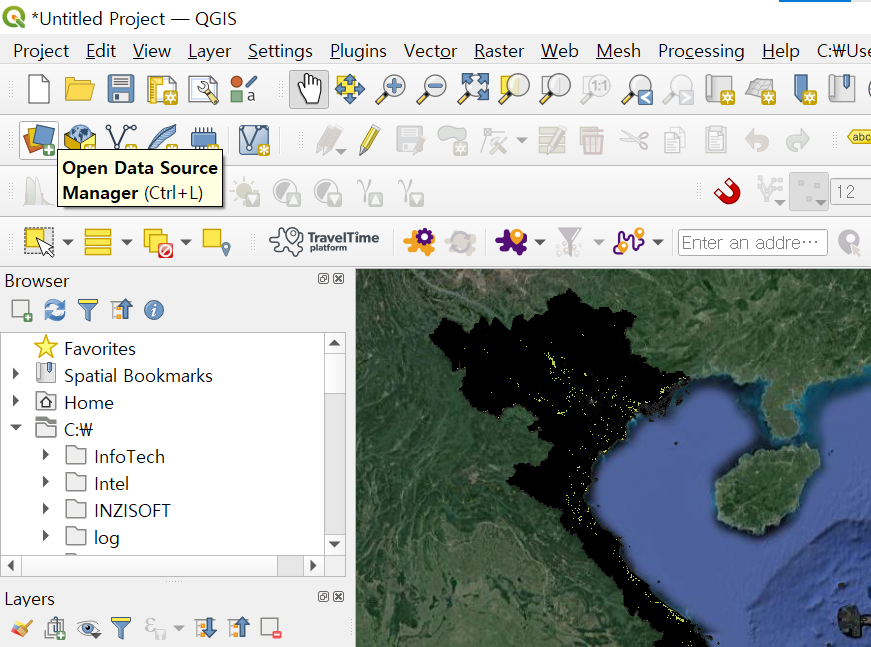This screenshot has width=871, height=647.
Task: Click the purple map-pin puzzle icon
Action: tap(511, 242)
